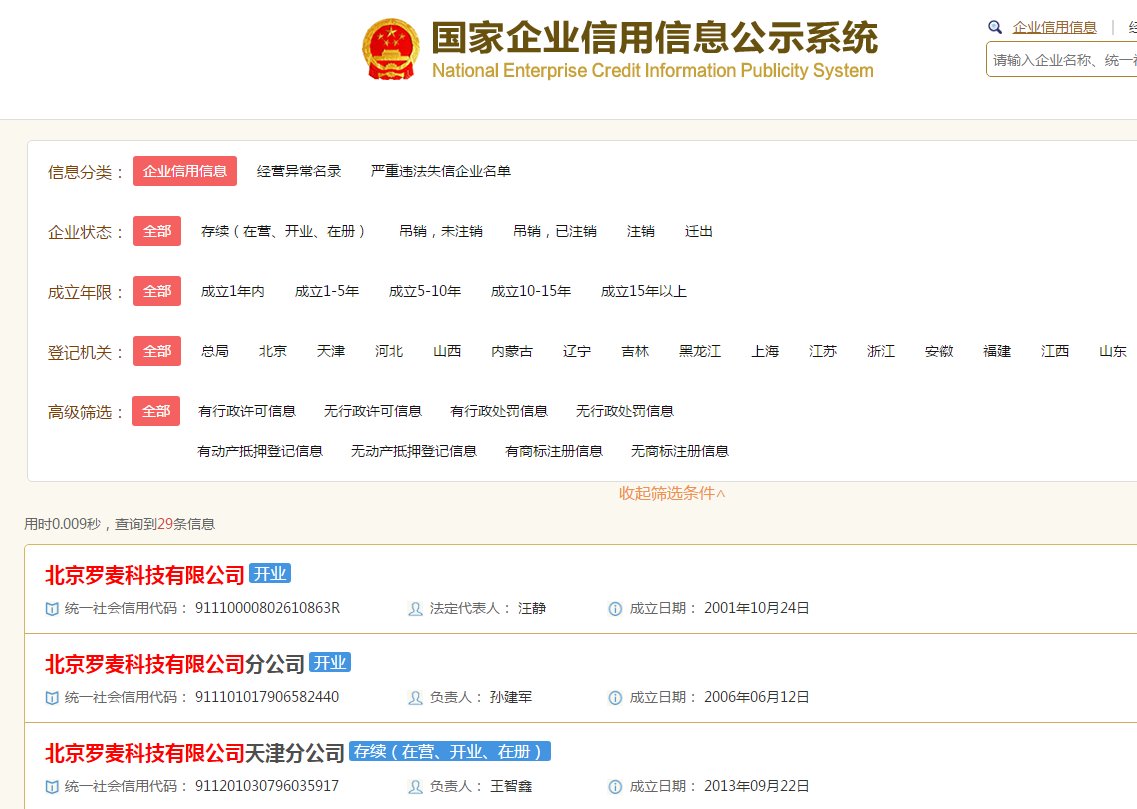Select 北京 under 登记机关
Image resolution: width=1137 pixels, height=809 pixels.
click(x=273, y=351)
